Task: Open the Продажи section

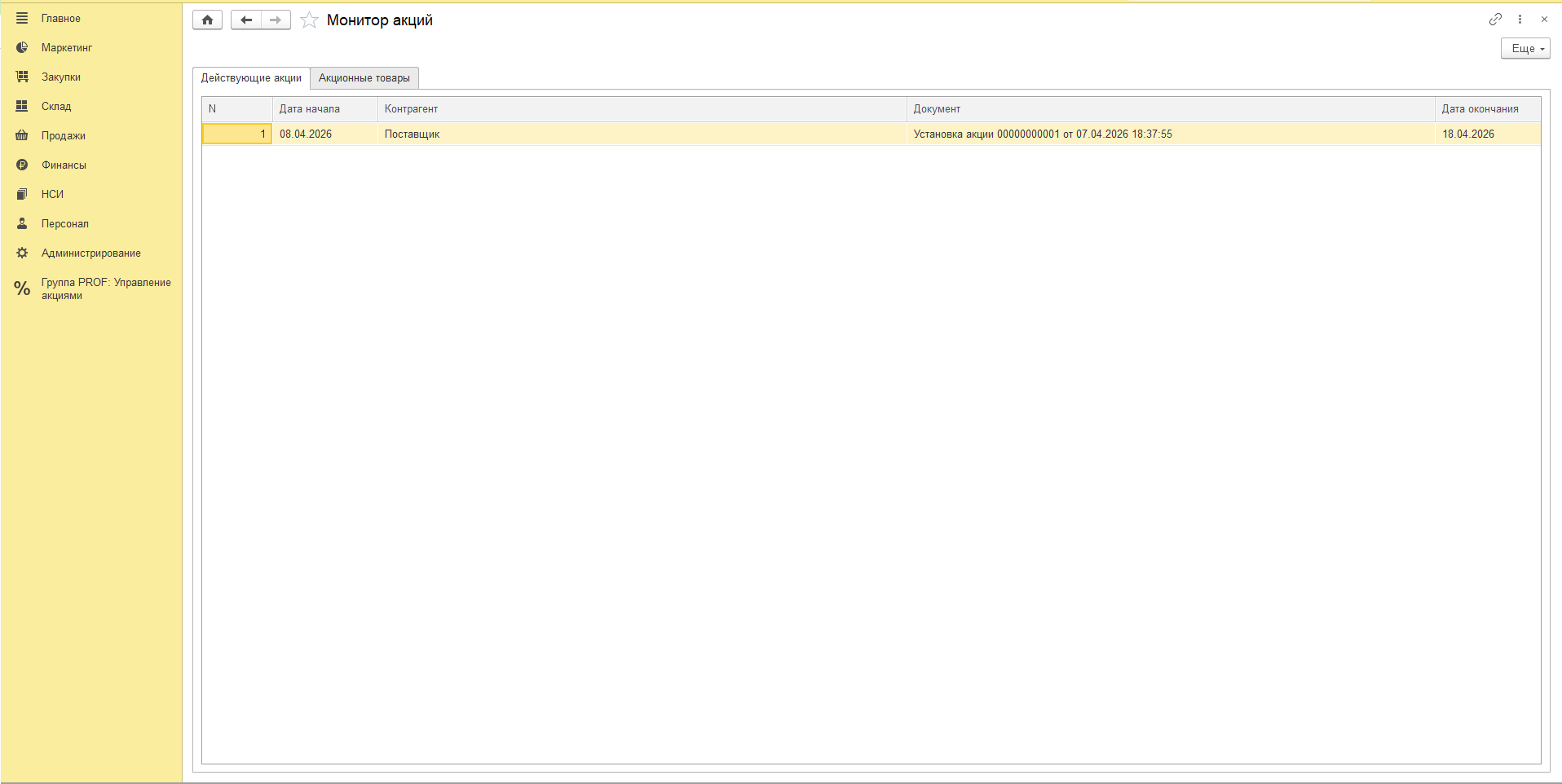Action: pyautogui.click(x=63, y=136)
